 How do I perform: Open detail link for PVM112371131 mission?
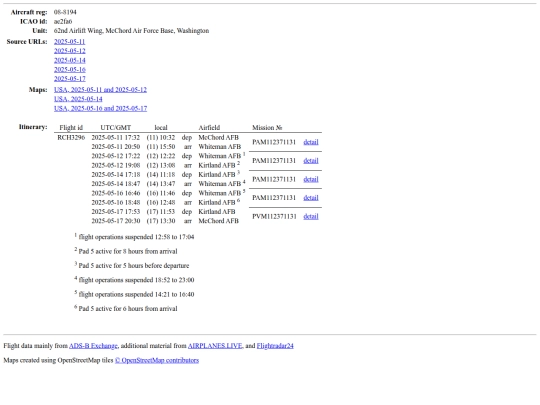311,217
